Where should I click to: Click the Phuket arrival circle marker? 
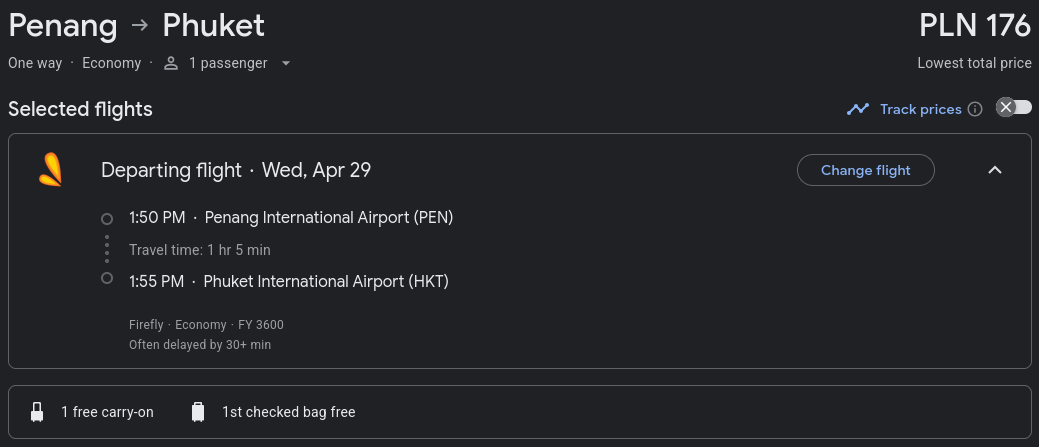(107, 278)
